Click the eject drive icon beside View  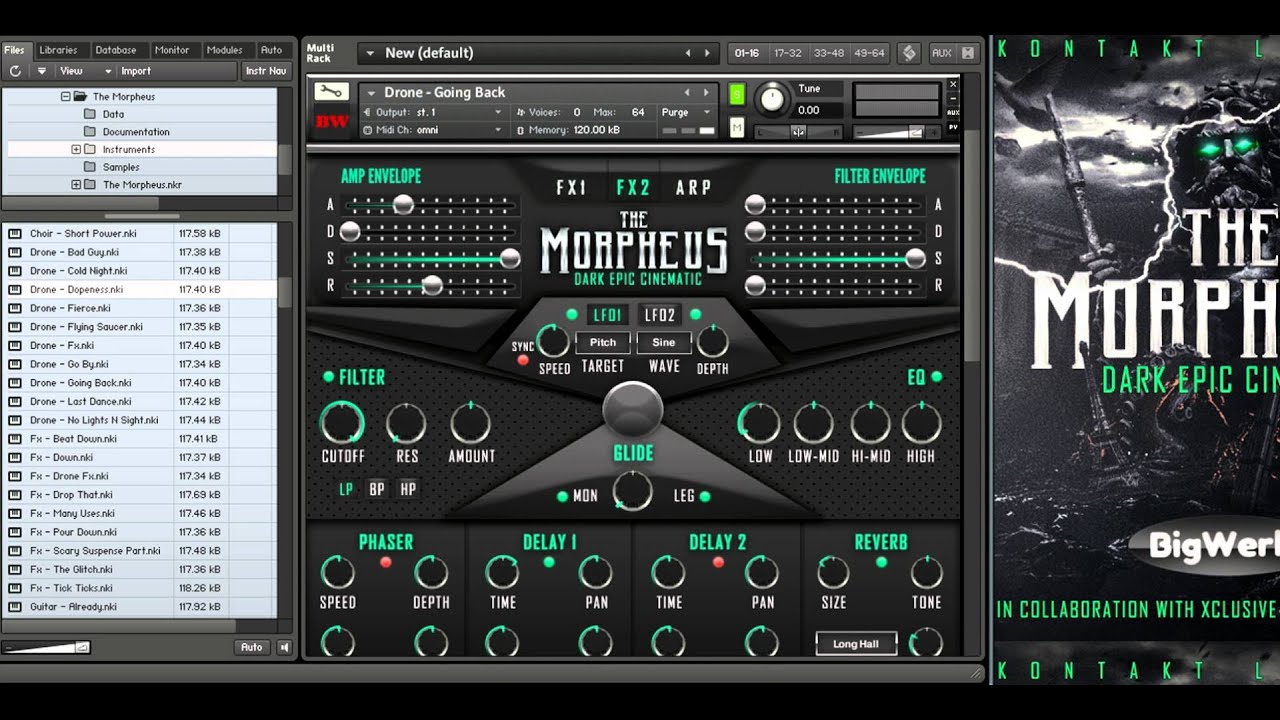(41, 71)
